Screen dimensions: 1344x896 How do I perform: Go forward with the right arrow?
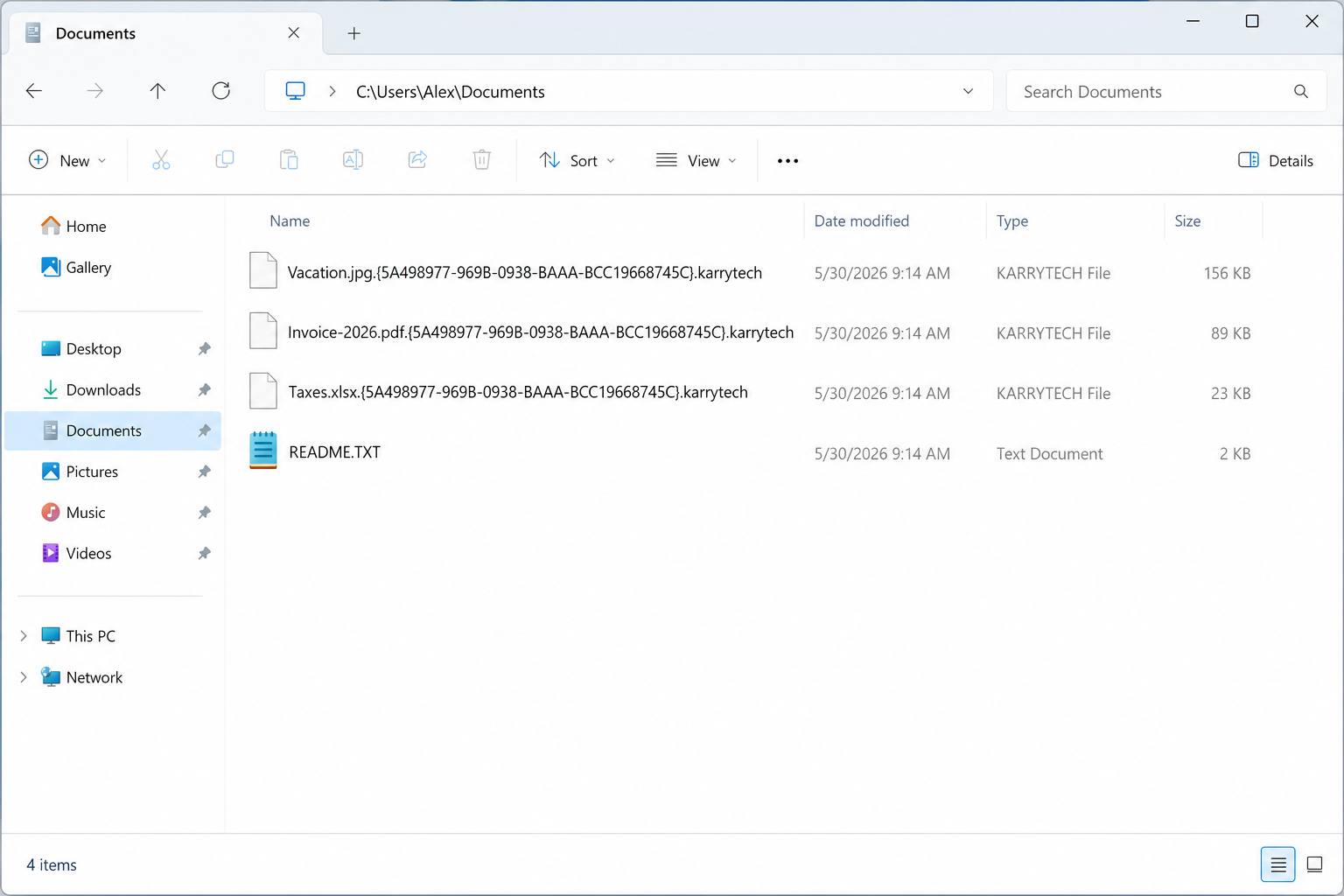[x=95, y=91]
